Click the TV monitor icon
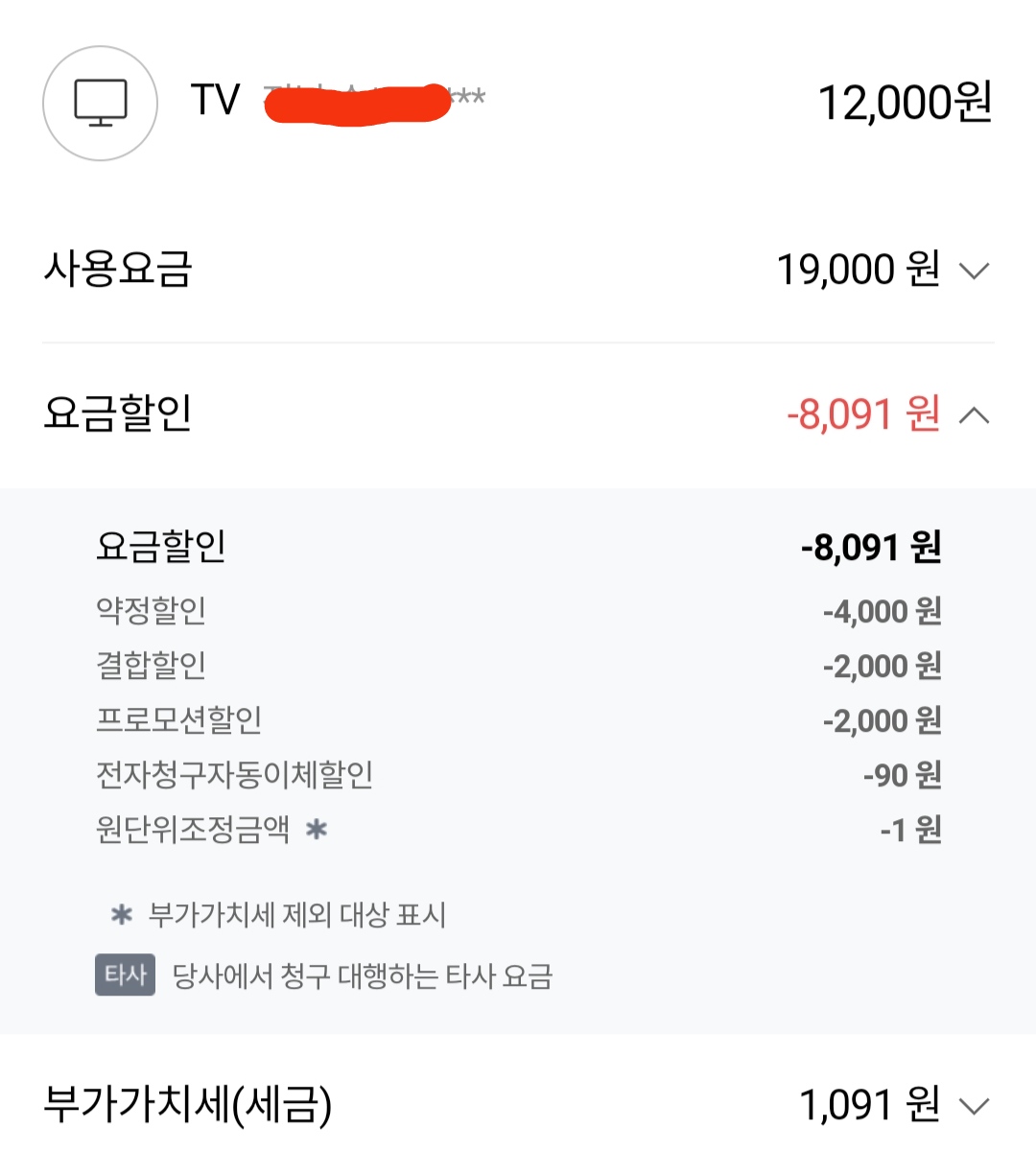 pyautogui.click(x=100, y=103)
